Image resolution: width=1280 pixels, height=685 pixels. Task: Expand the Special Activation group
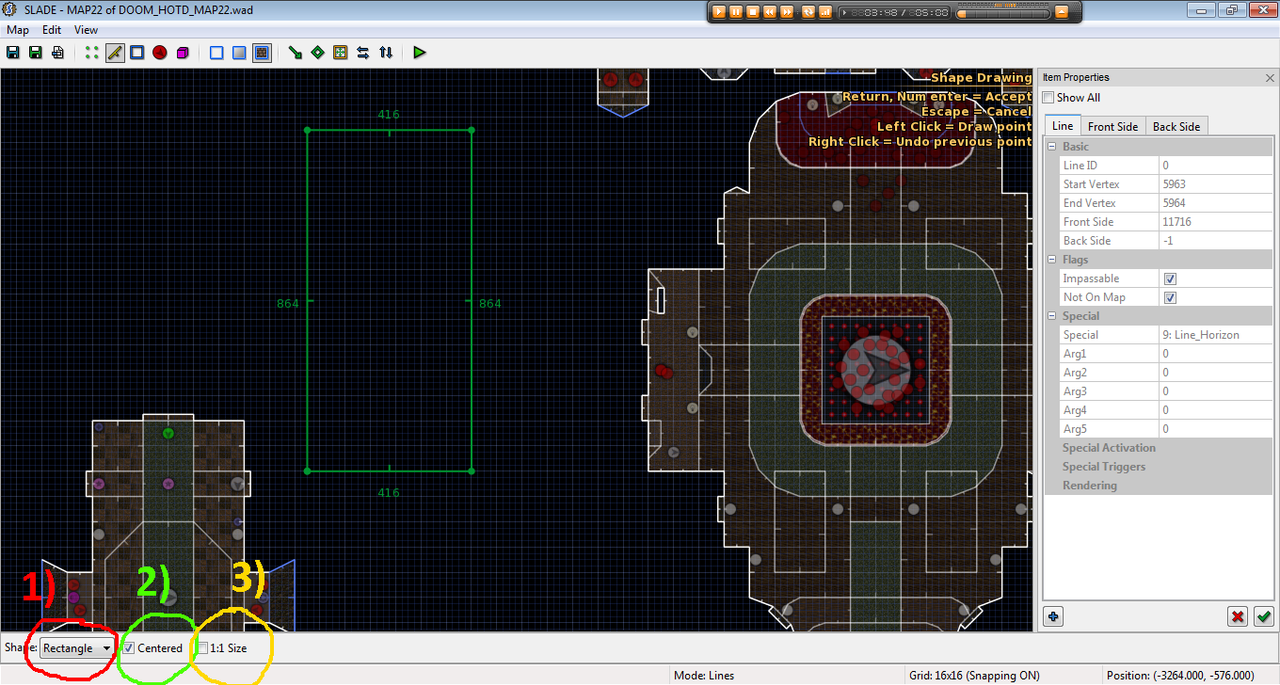1108,448
